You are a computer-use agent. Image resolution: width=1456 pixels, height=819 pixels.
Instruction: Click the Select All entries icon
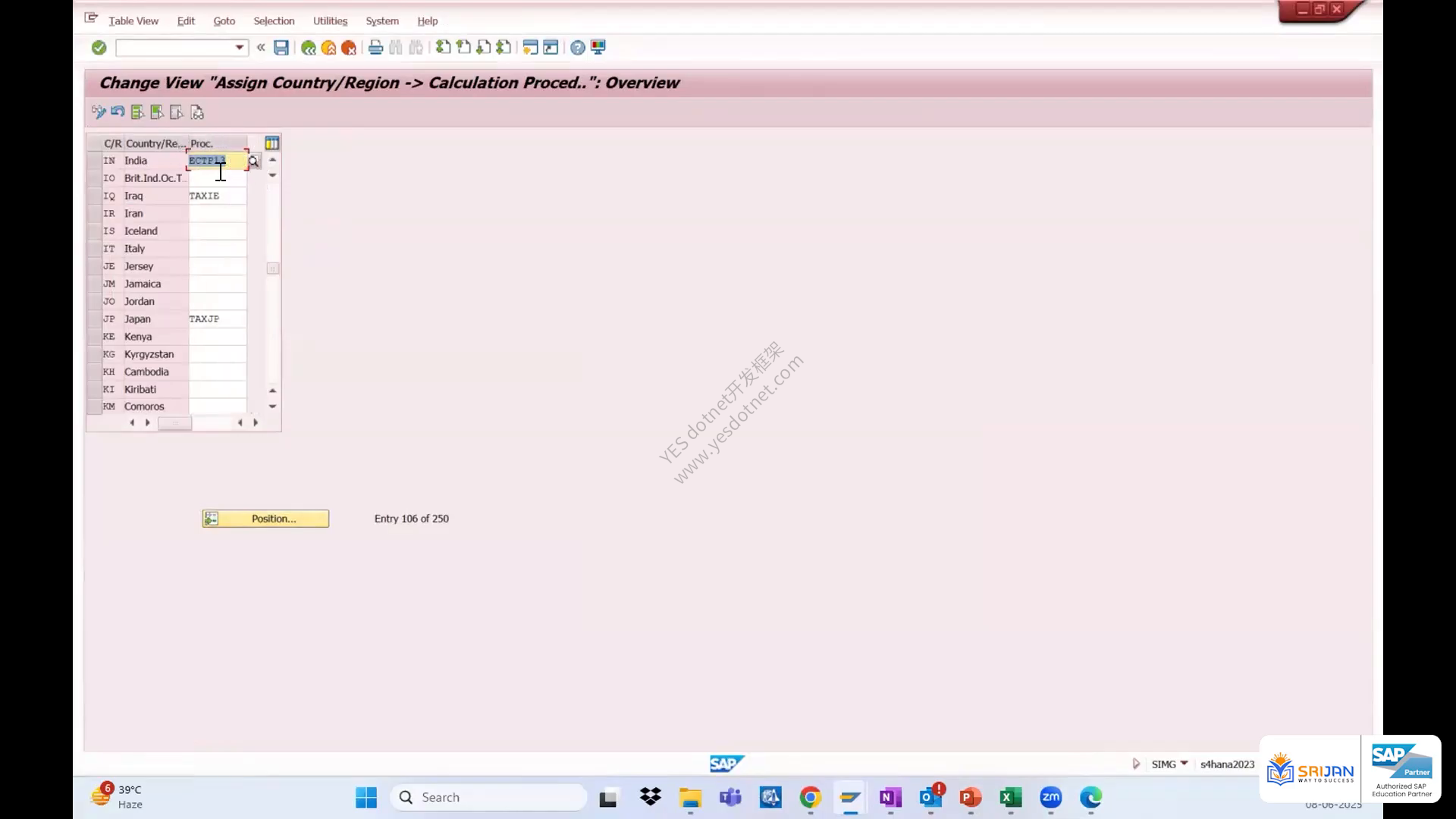tap(137, 112)
